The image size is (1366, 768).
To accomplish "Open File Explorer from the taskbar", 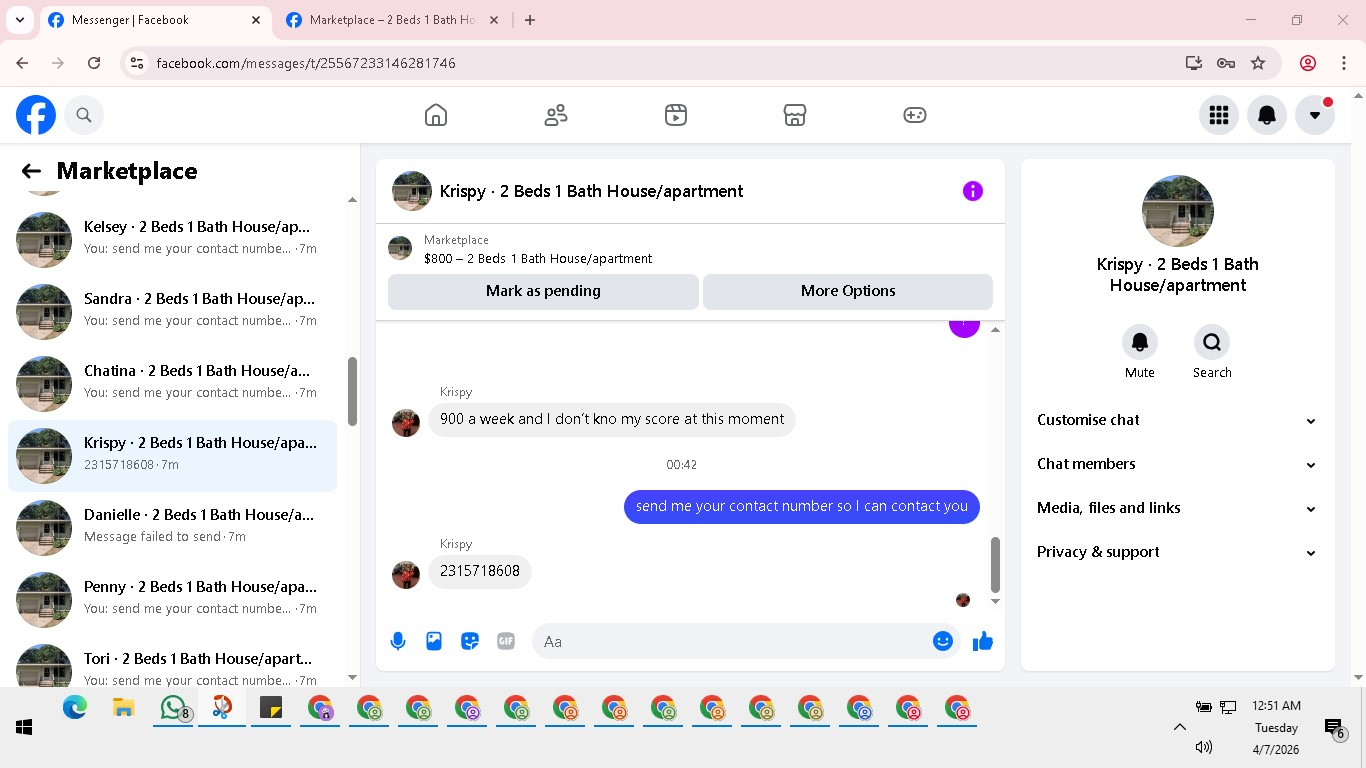I will [x=124, y=708].
